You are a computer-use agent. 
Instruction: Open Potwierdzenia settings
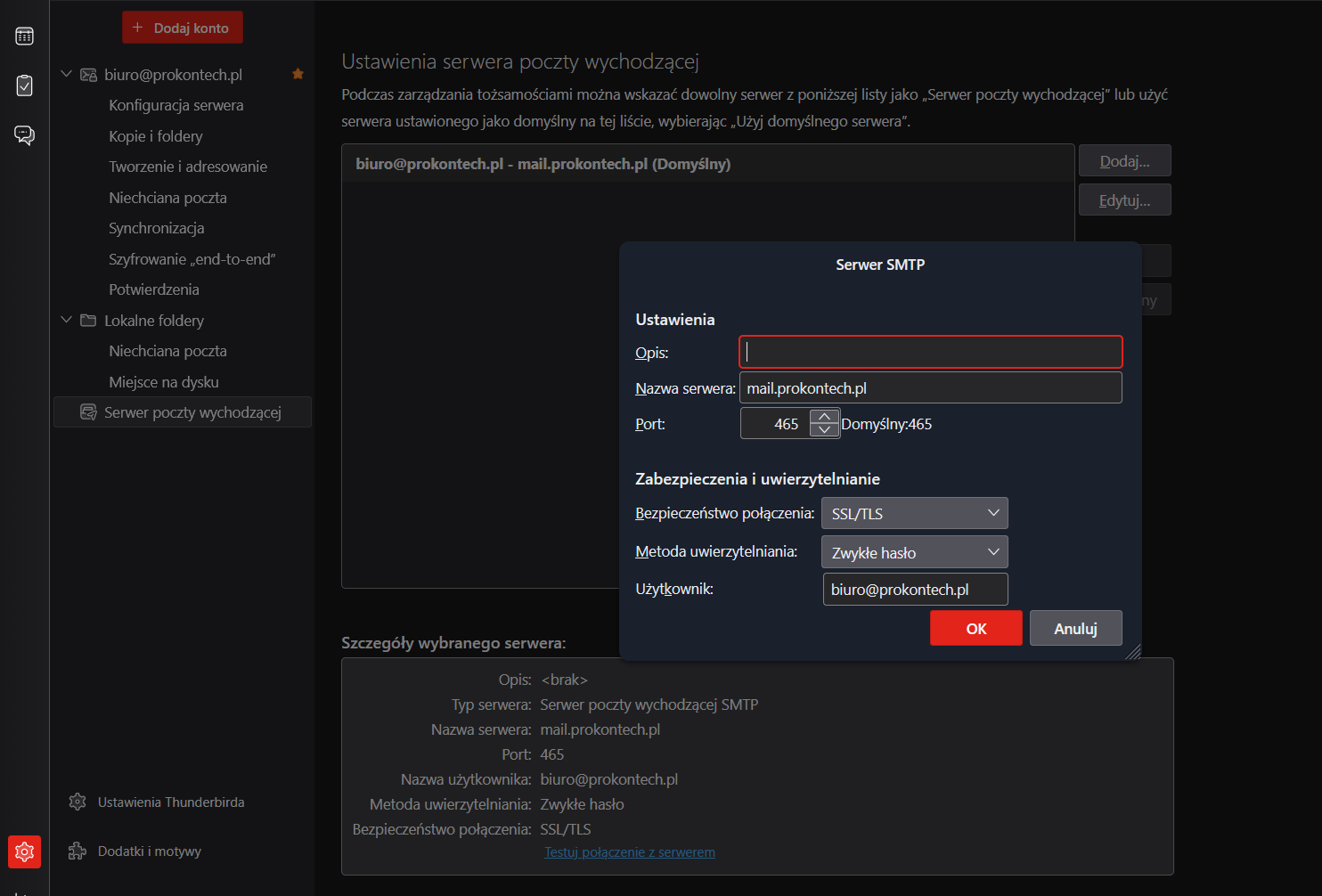154,289
